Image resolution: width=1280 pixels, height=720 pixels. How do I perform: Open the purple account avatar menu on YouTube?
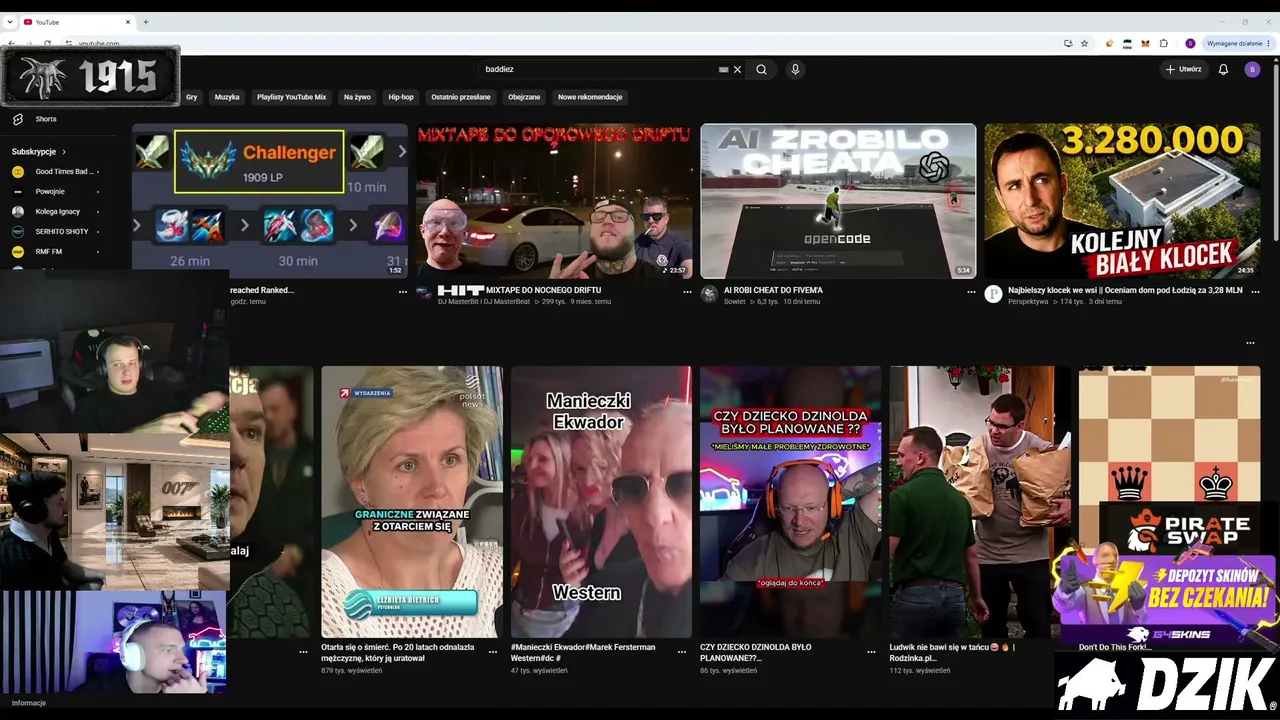(x=1252, y=69)
